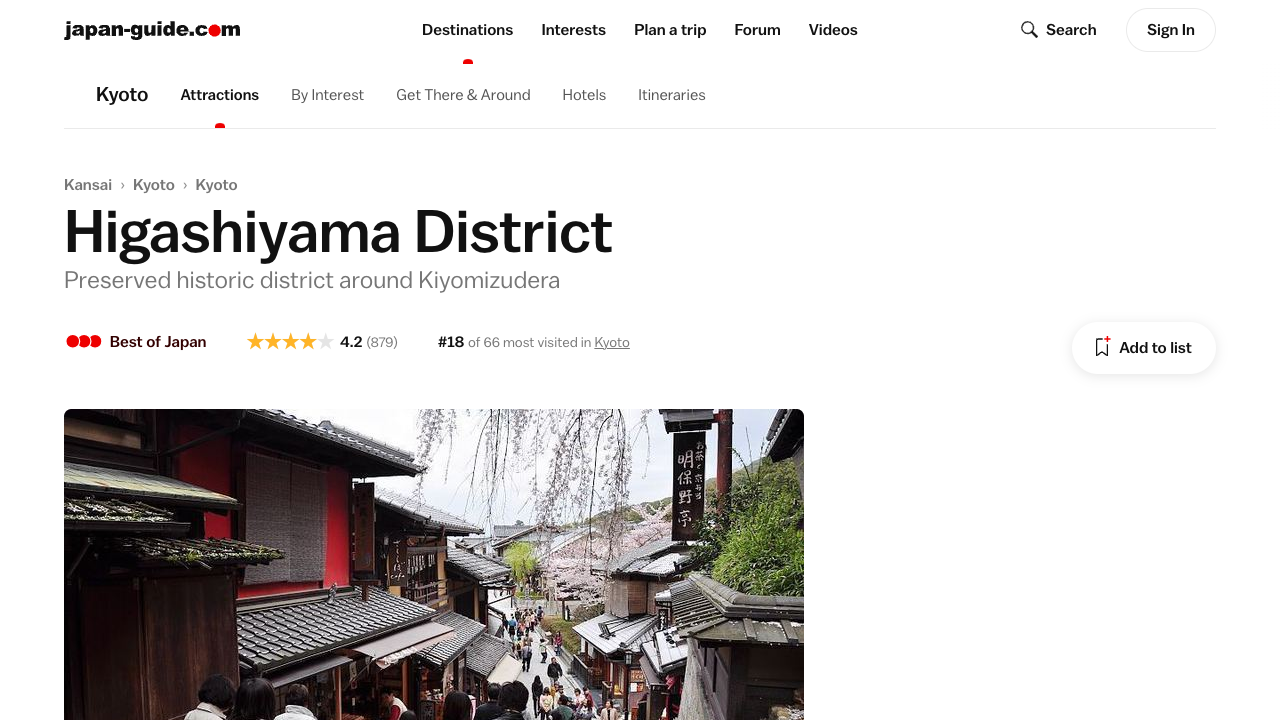
Task: Select the Hotels tab
Action: click(x=584, y=95)
